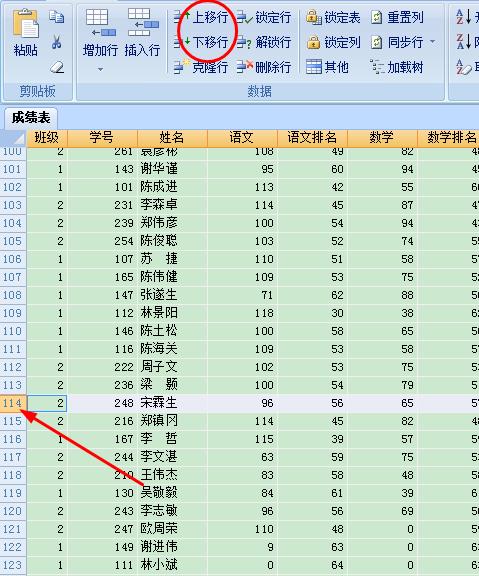Image resolution: width=479 pixels, height=576 pixels.
Task: Click the Copy icon in clipboard group
Action: [x=57, y=17]
